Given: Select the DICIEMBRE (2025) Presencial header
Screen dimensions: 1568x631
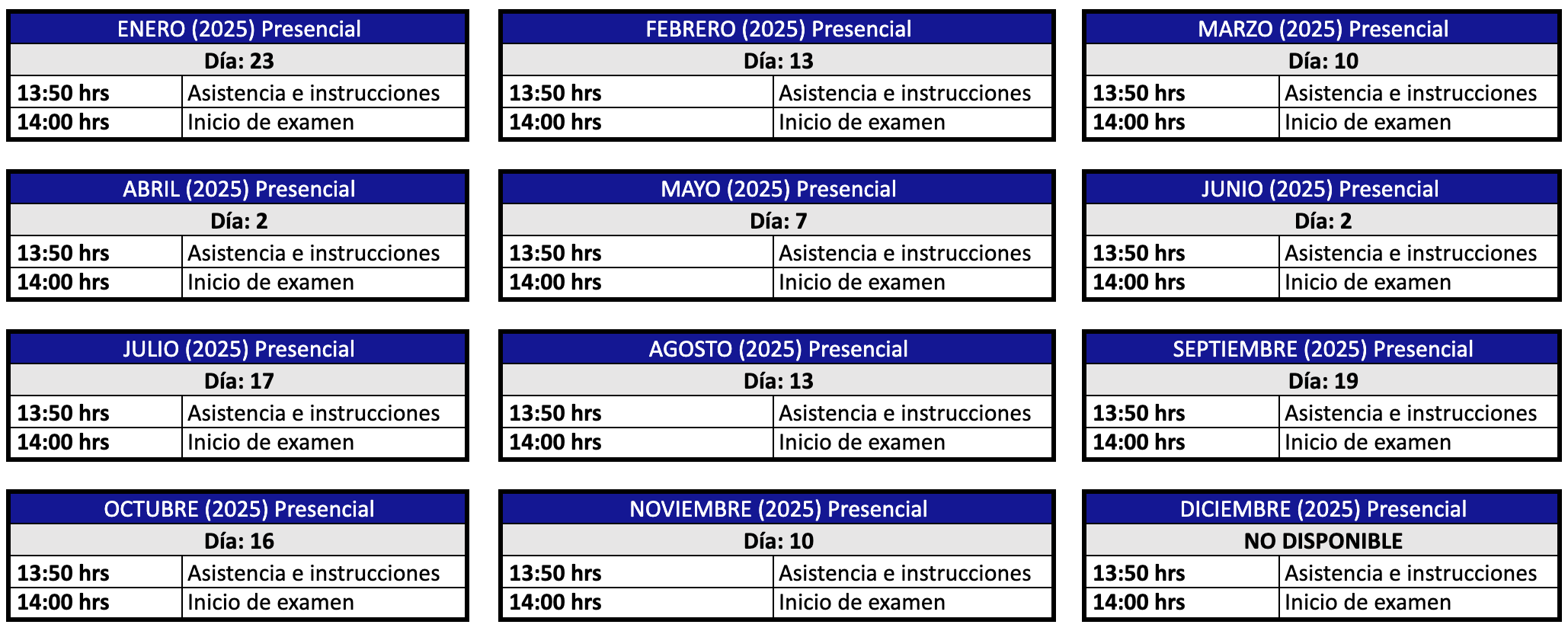Looking at the screenshot, I should click(x=1323, y=509).
